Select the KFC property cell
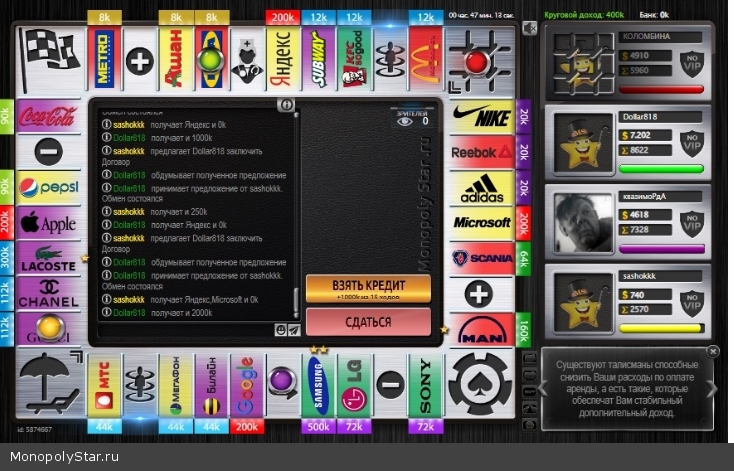Image resolution: width=734 pixels, height=471 pixels. click(x=354, y=59)
